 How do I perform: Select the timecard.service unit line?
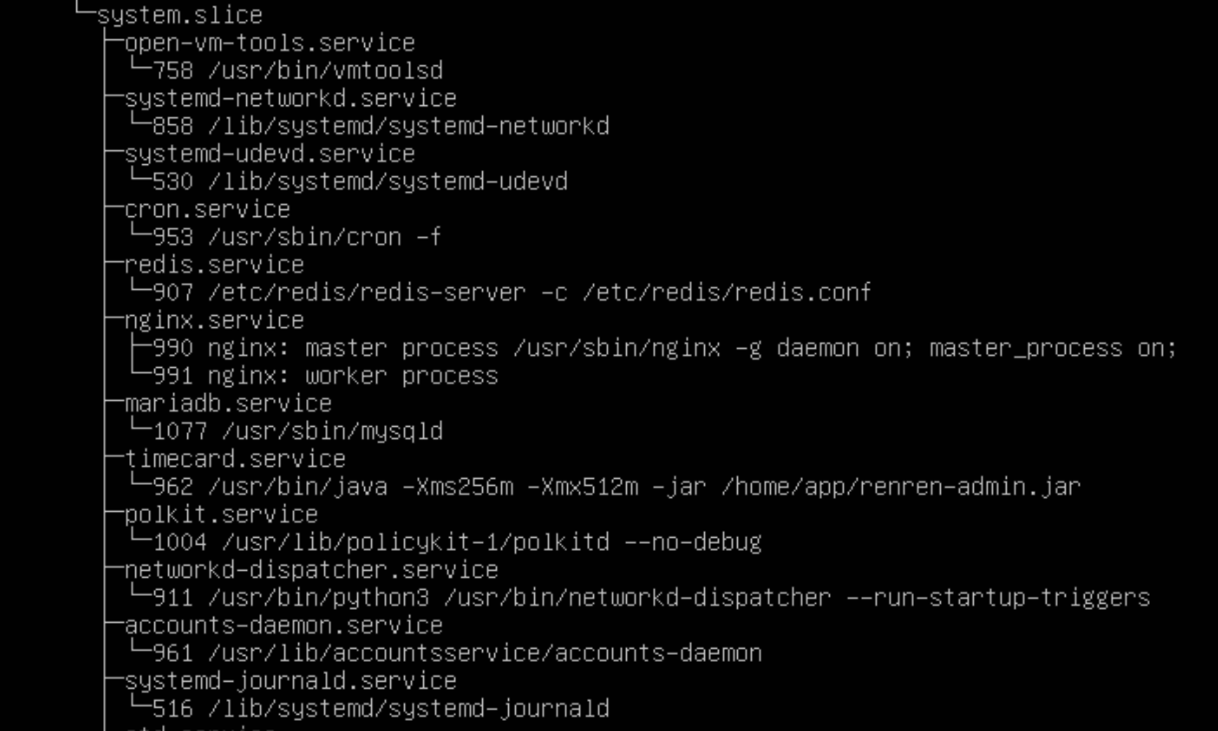235,459
